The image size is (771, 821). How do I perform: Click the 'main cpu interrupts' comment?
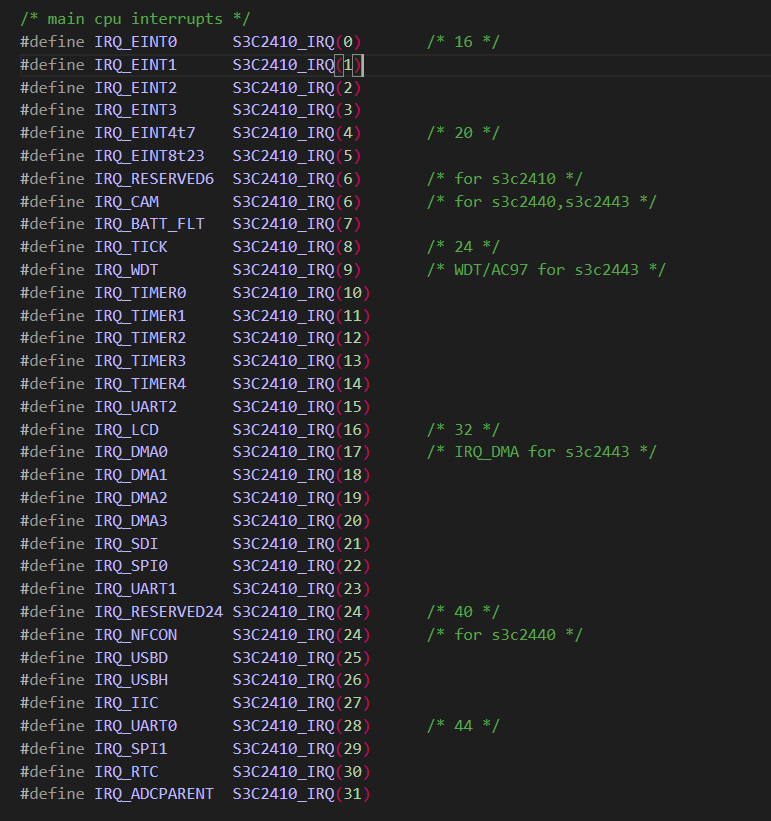tap(135, 19)
